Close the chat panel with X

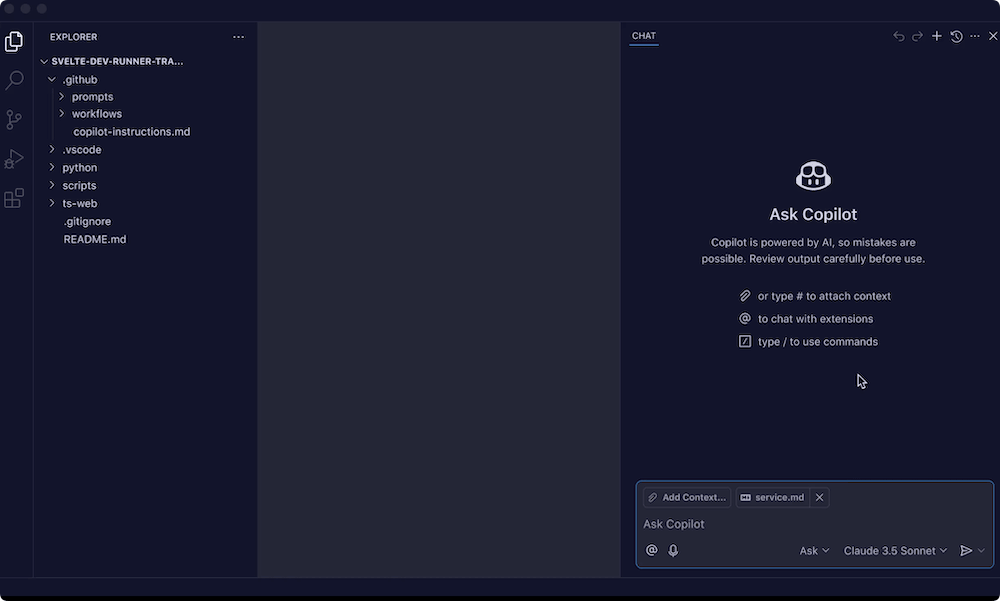pos(993,36)
